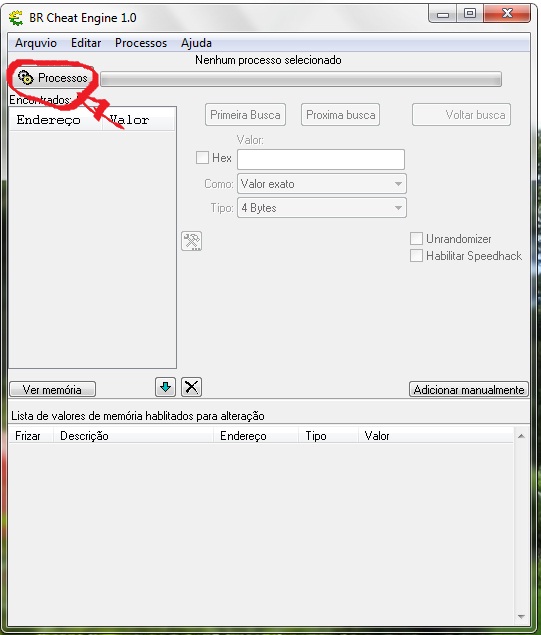Click the X clear list icon
541x635 pixels.
pyautogui.click(x=192, y=387)
